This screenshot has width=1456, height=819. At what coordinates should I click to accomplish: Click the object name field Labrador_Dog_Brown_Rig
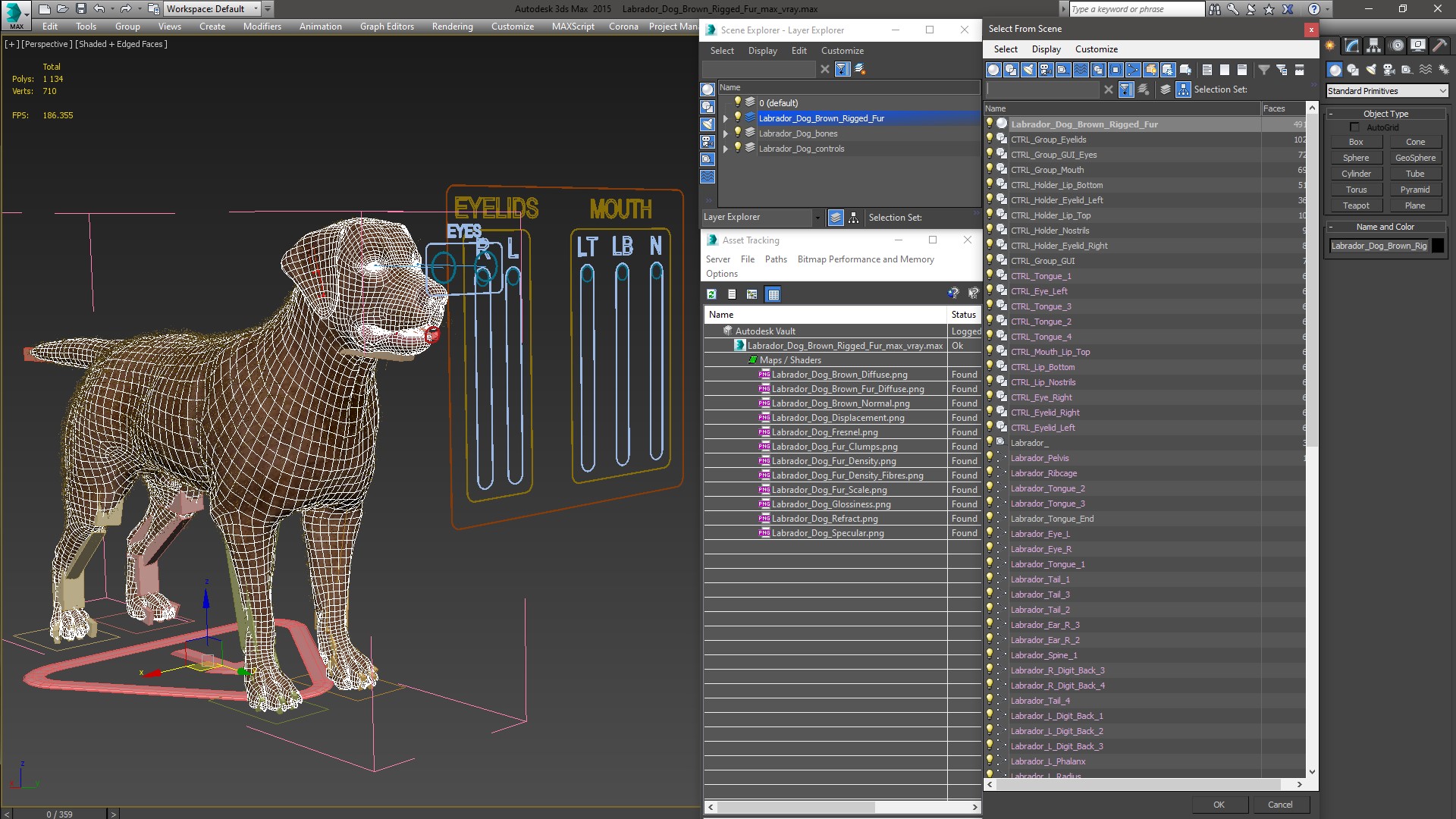1379,246
